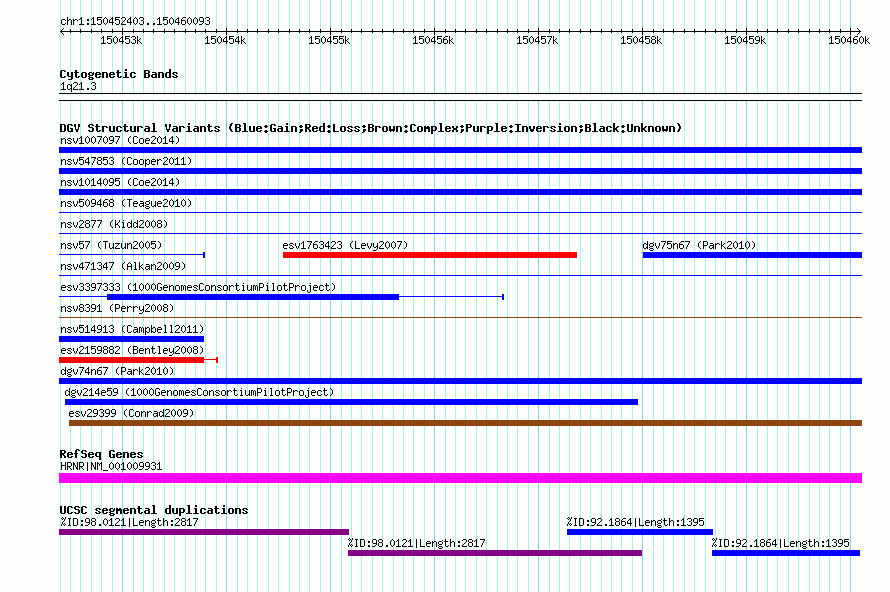Click the nsv1007097 (Coe2014) label
The width and height of the screenshot is (890, 592).
click(x=120, y=140)
